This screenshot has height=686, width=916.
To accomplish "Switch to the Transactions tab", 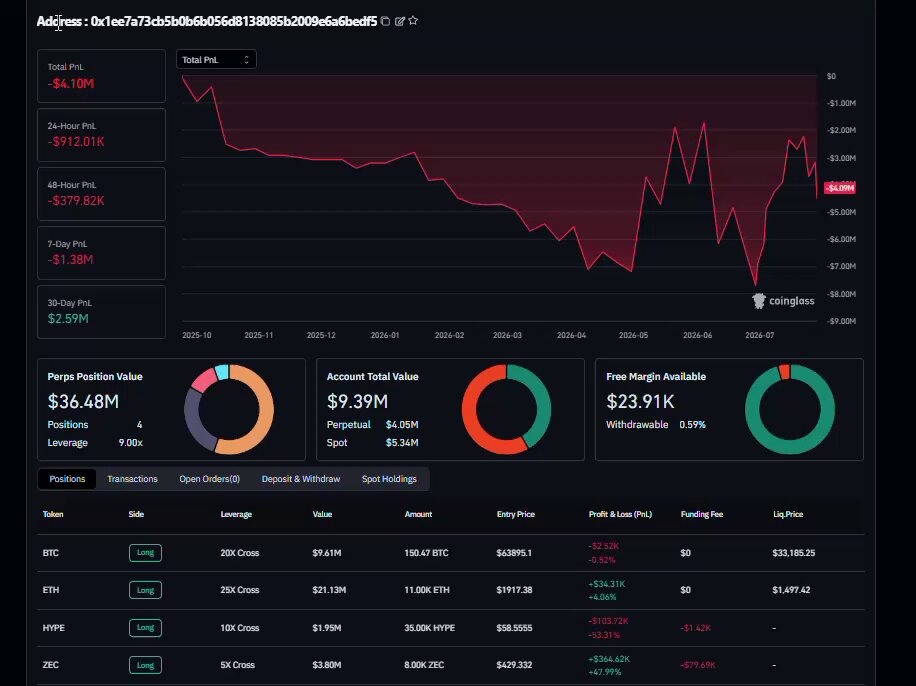I will (x=132, y=479).
